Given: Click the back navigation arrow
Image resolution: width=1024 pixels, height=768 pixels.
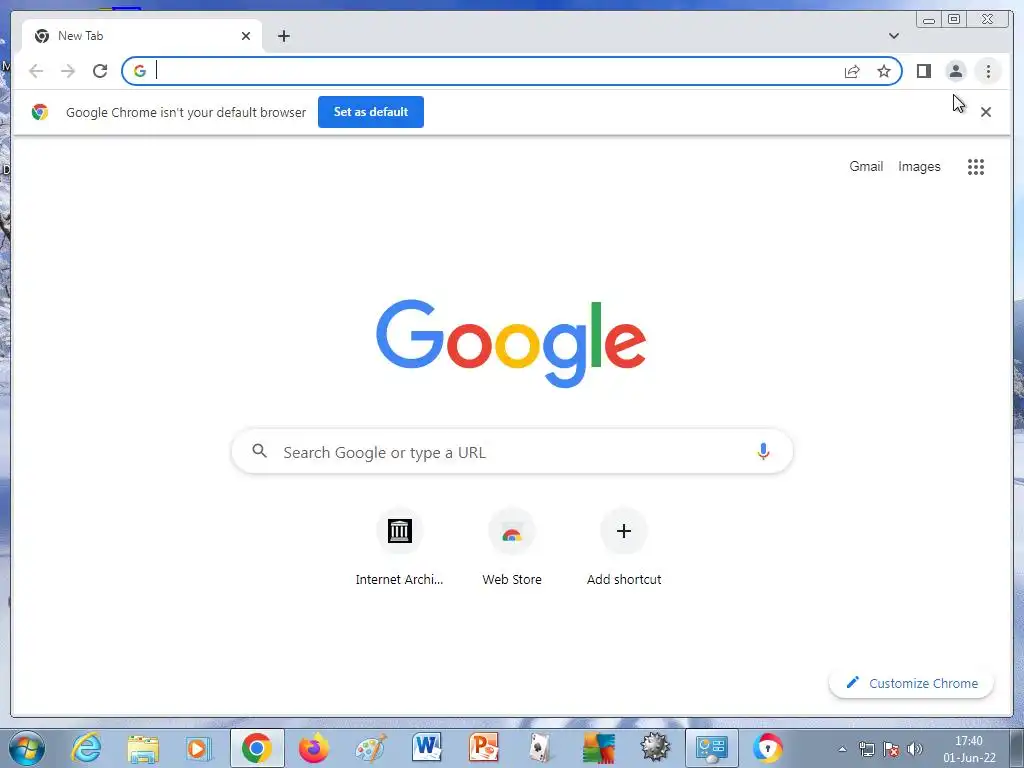Looking at the screenshot, I should [36, 71].
